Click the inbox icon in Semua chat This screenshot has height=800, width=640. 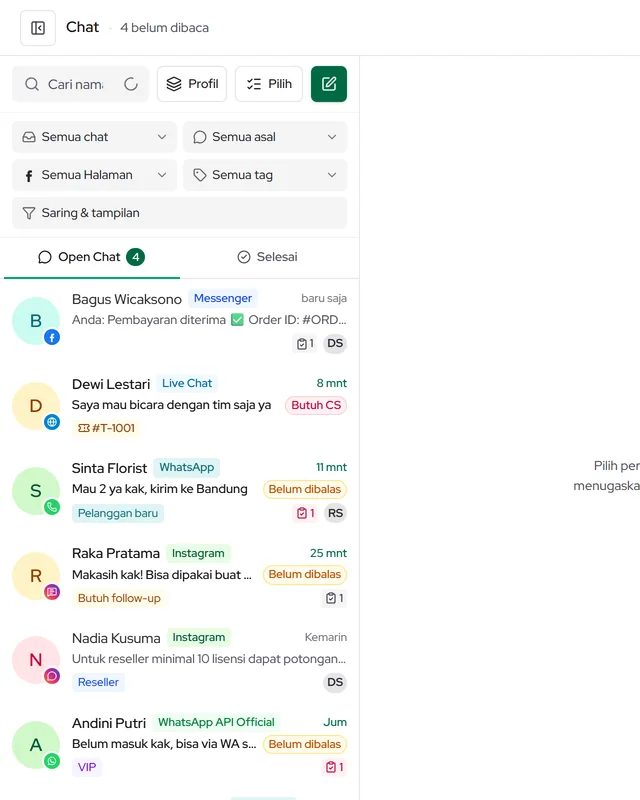[29, 137]
